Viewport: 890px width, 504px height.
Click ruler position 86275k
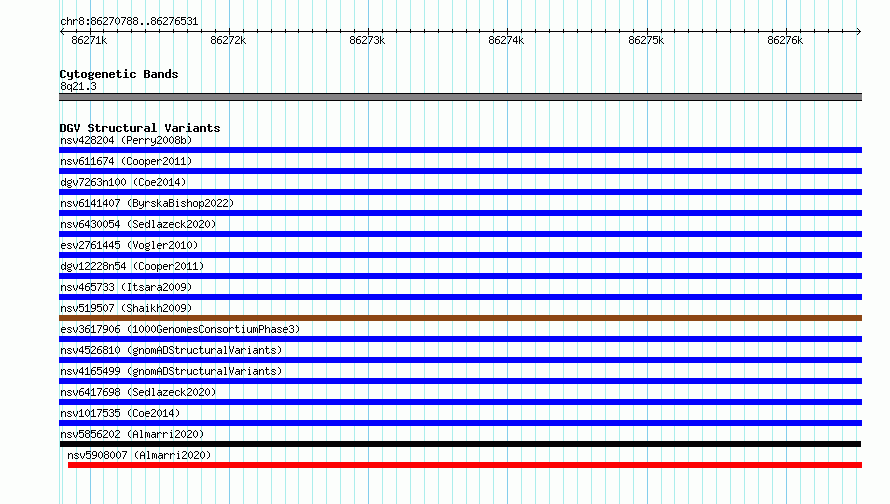coord(646,40)
